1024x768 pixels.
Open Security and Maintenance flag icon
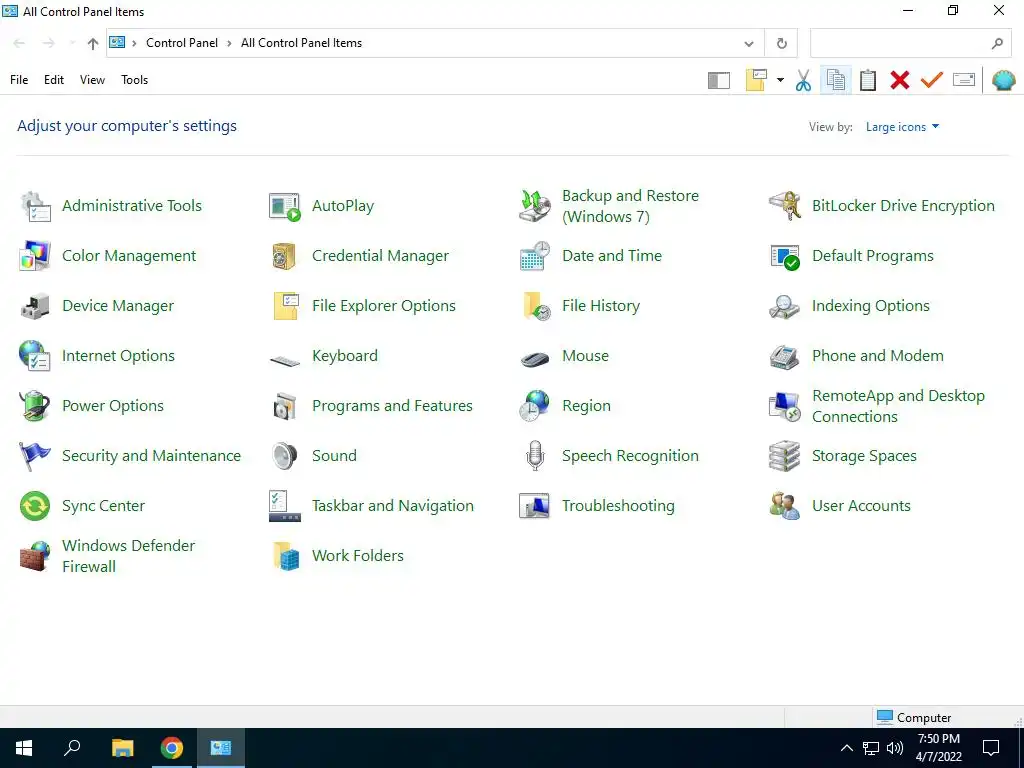[x=35, y=456]
